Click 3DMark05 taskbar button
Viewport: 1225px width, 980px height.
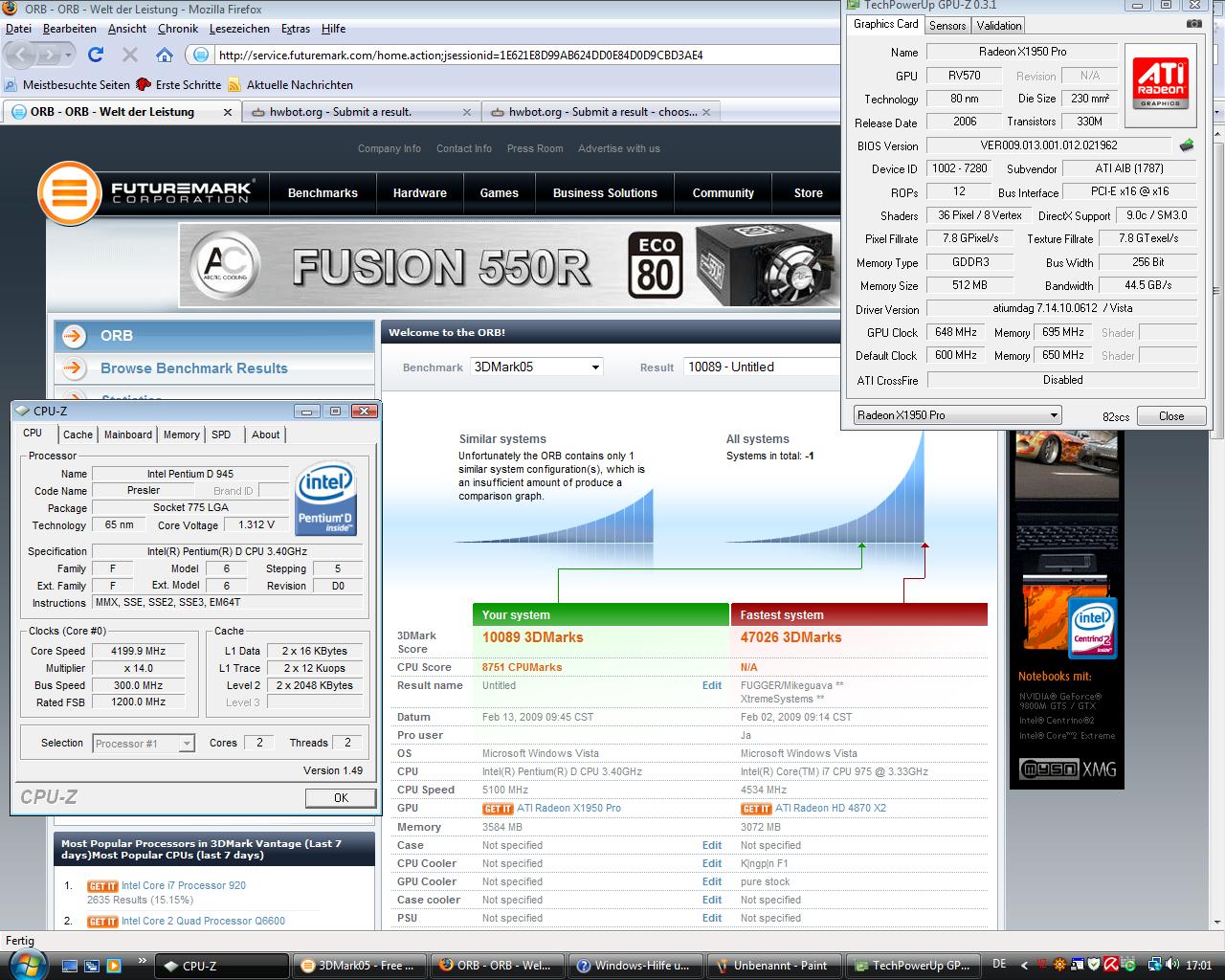click(360, 966)
